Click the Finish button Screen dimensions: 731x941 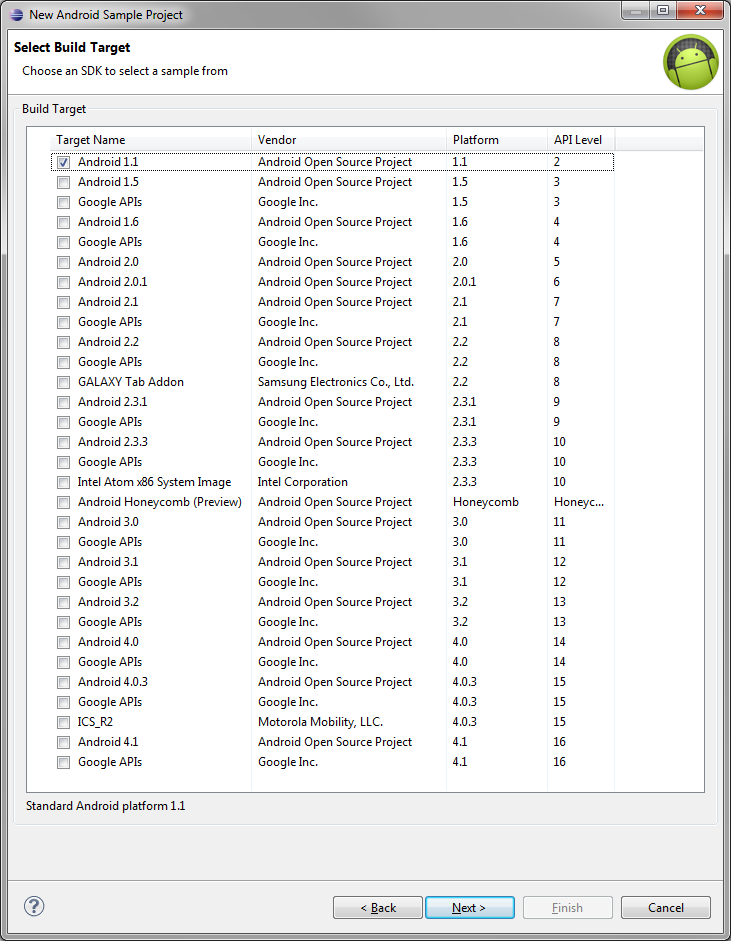[568, 907]
